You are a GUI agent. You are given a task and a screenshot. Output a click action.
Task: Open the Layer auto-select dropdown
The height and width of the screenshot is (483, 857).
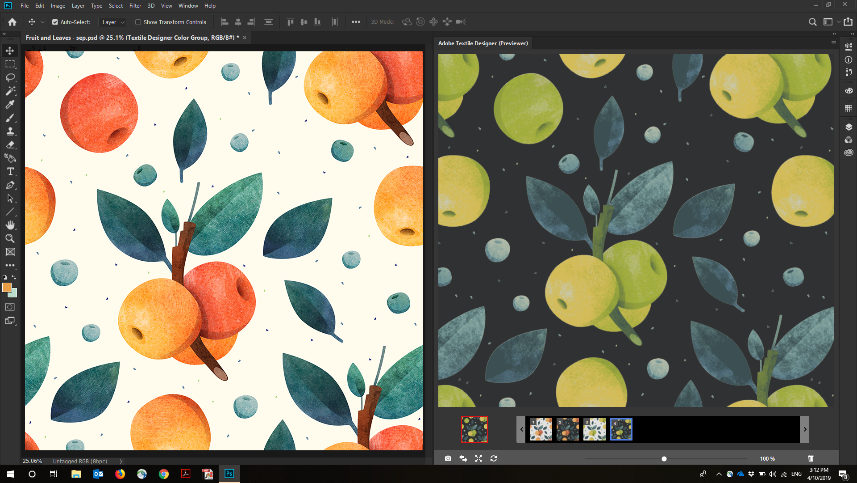111,21
